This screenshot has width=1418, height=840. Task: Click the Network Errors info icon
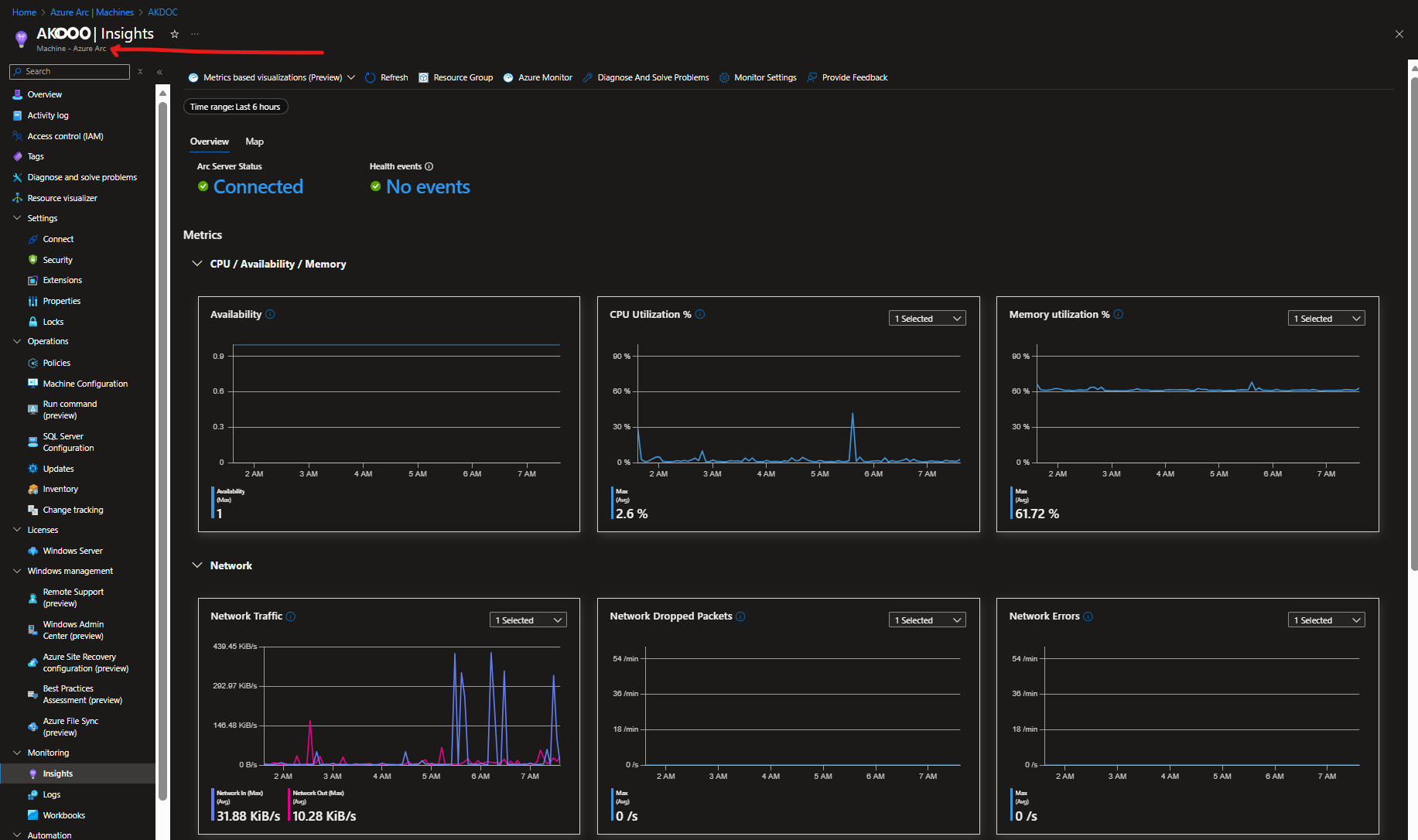tap(1088, 616)
